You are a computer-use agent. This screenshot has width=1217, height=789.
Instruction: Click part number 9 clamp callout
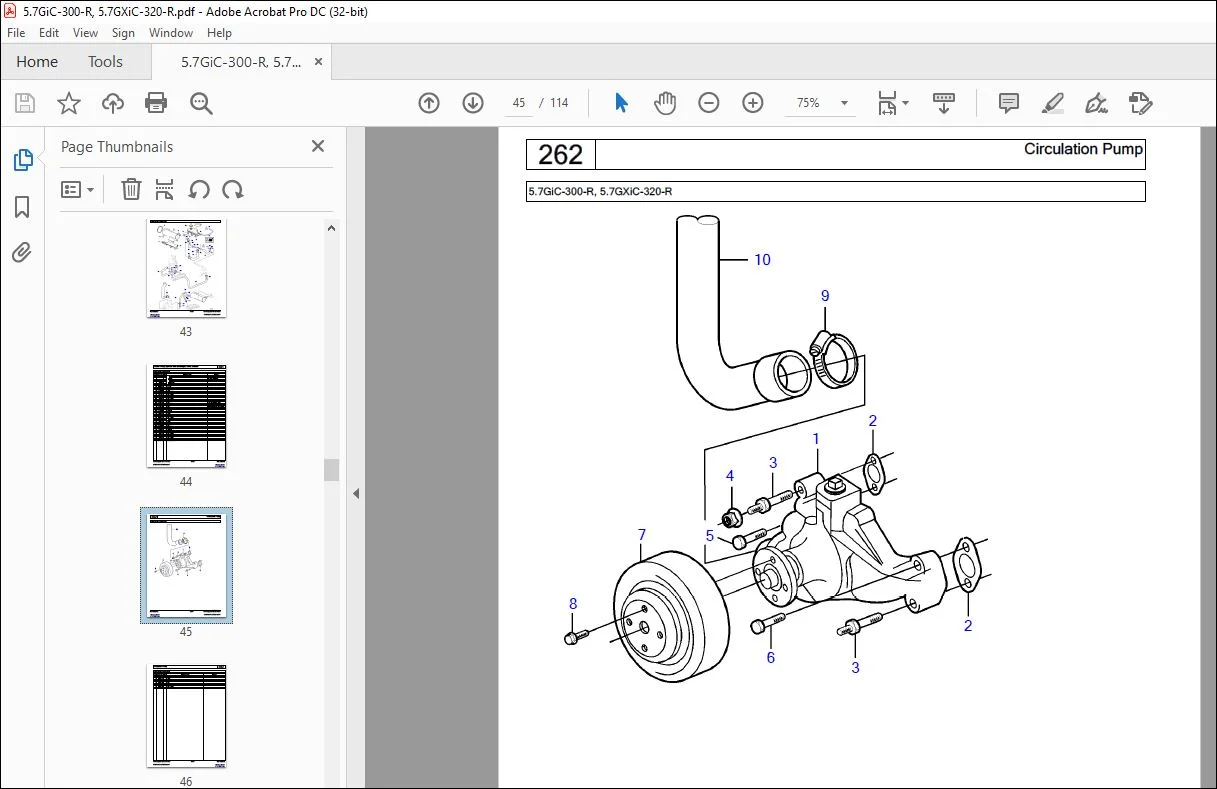pos(825,296)
